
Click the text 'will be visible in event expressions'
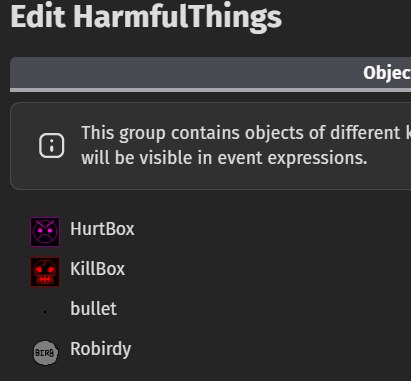(x=224, y=158)
